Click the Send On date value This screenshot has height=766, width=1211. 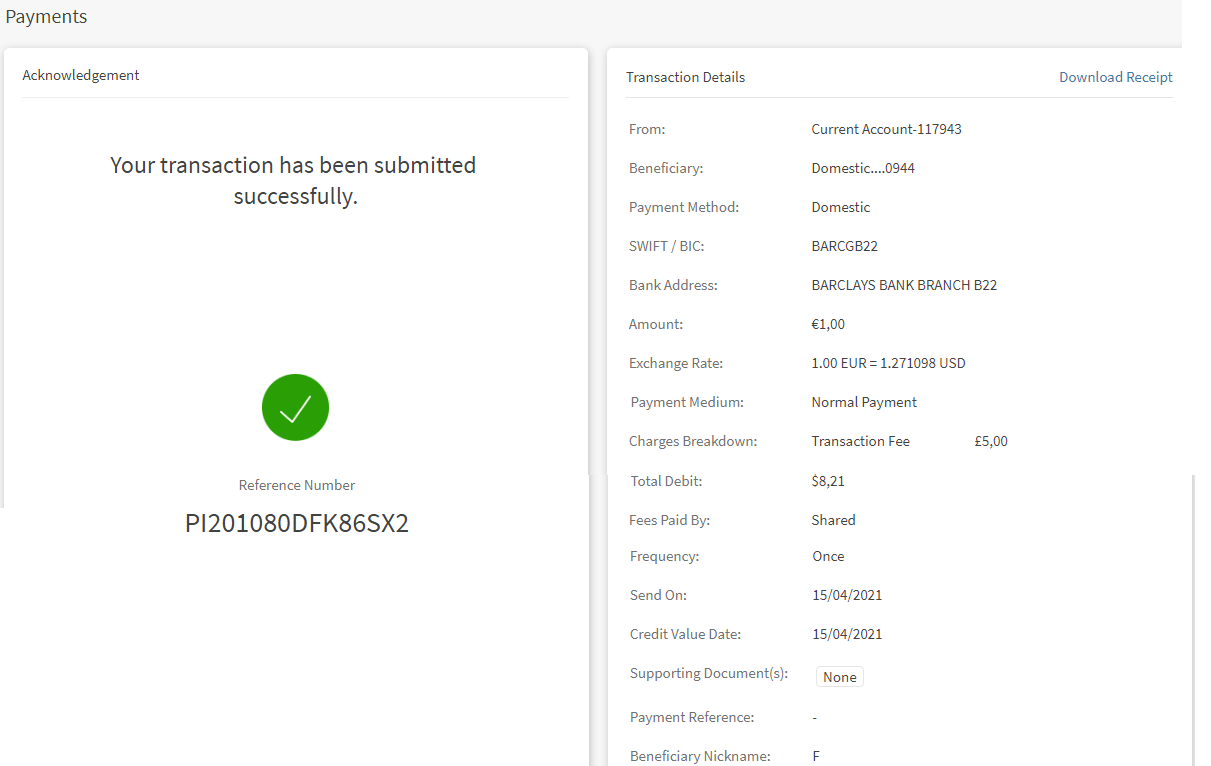847,595
